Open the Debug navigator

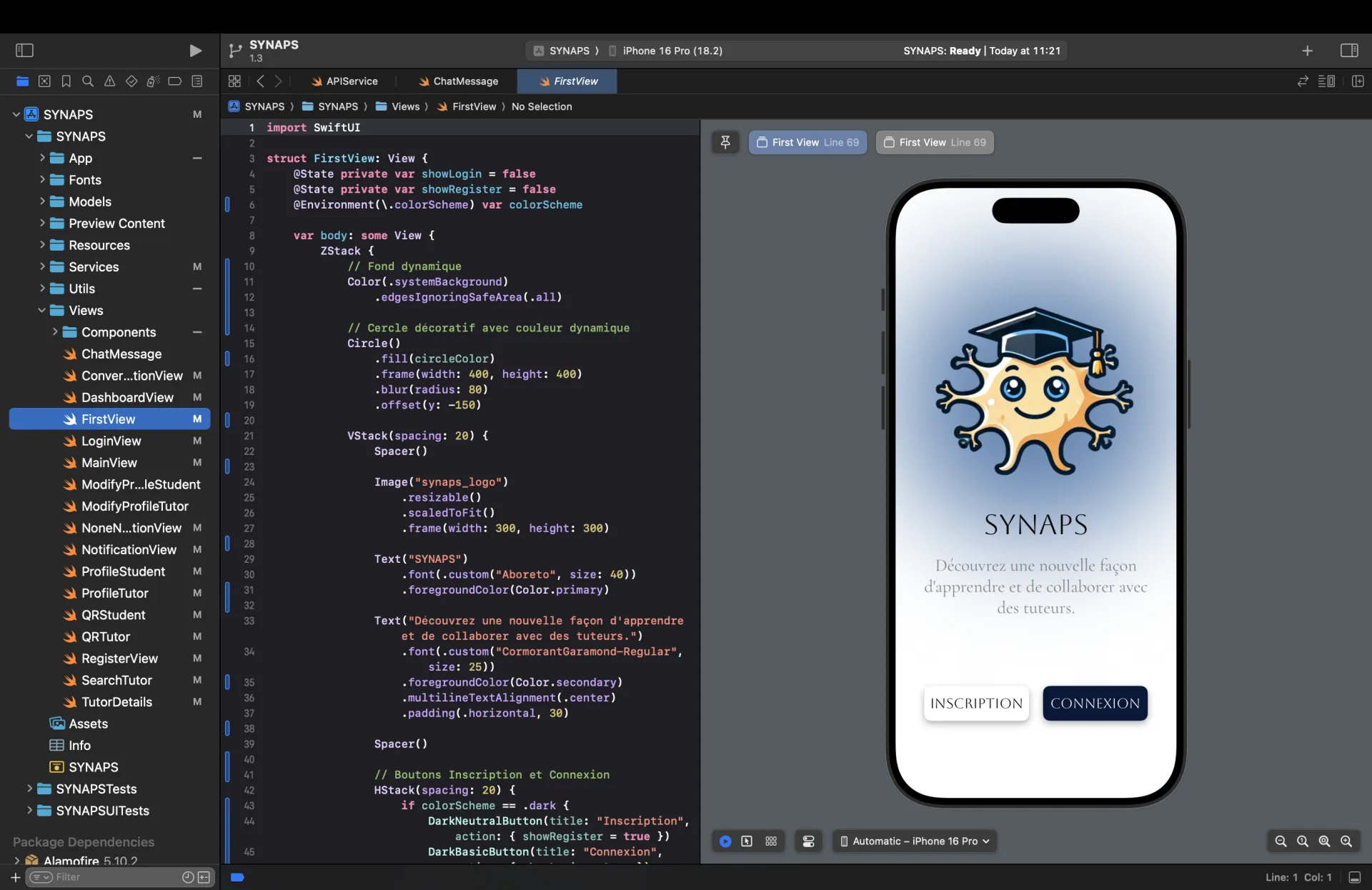pyautogui.click(x=153, y=81)
